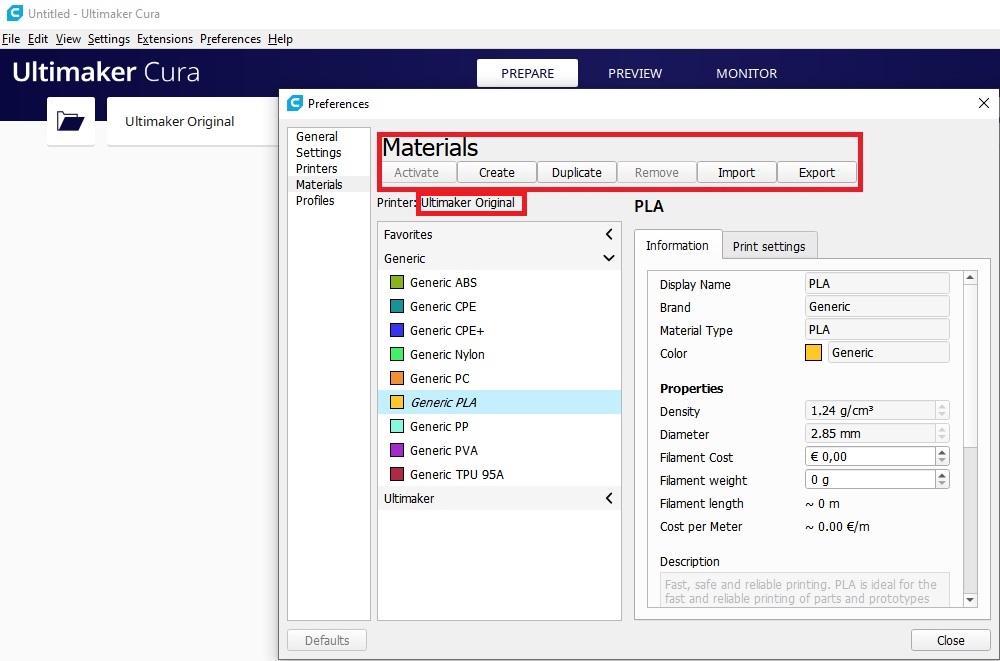Click scroll down arrow in Information panel
This screenshot has width=1000, height=661.
tap(970, 600)
